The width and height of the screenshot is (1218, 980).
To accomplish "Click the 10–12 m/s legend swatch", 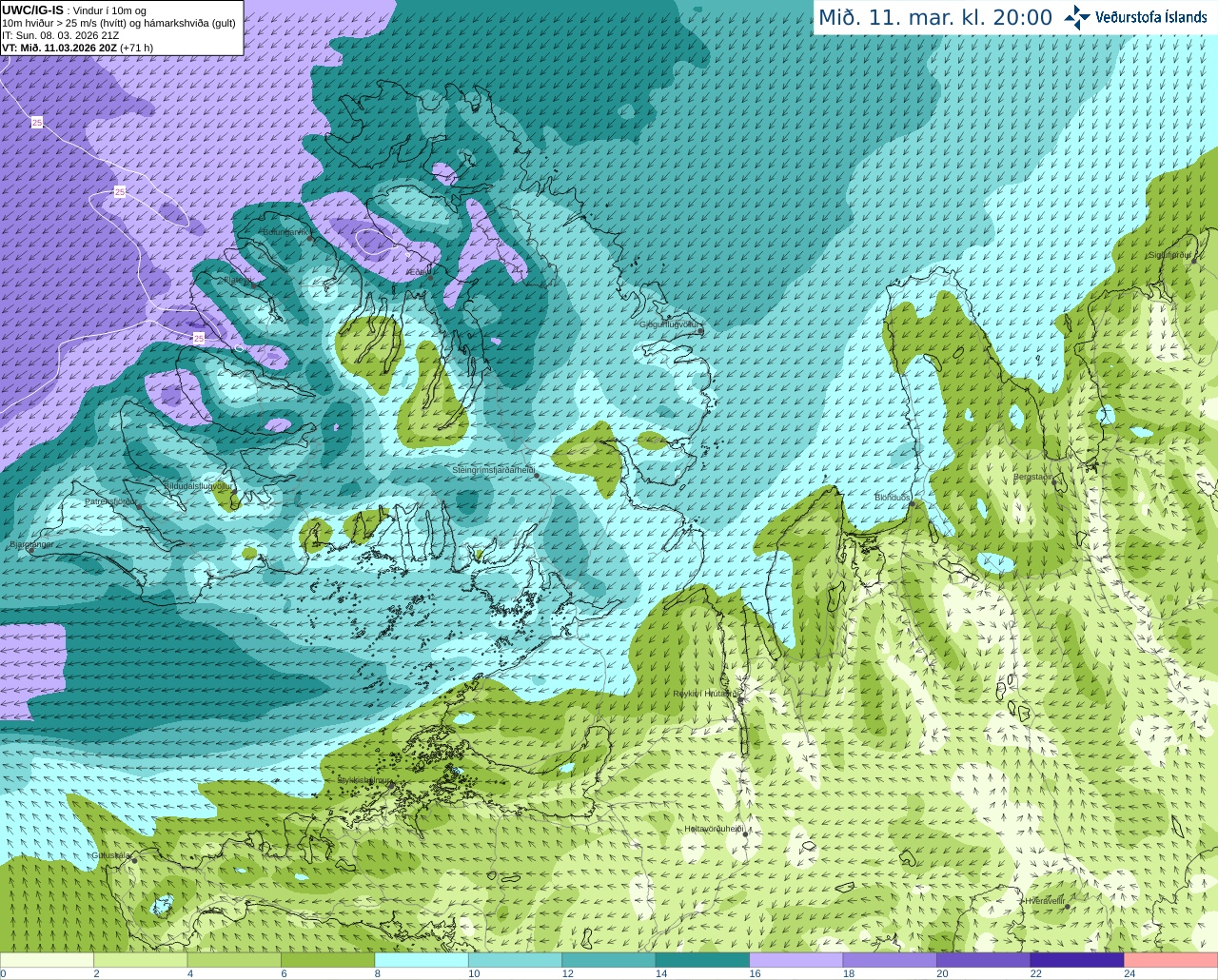I will pos(515,960).
